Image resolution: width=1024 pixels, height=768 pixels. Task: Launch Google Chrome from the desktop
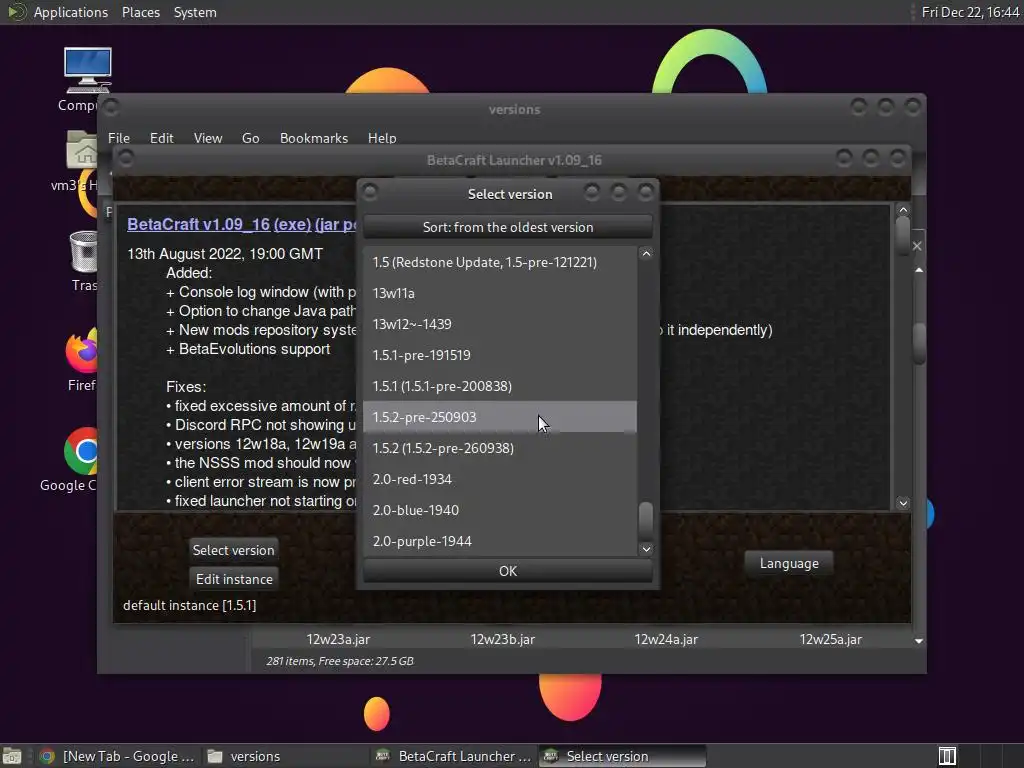tap(81, 451)
